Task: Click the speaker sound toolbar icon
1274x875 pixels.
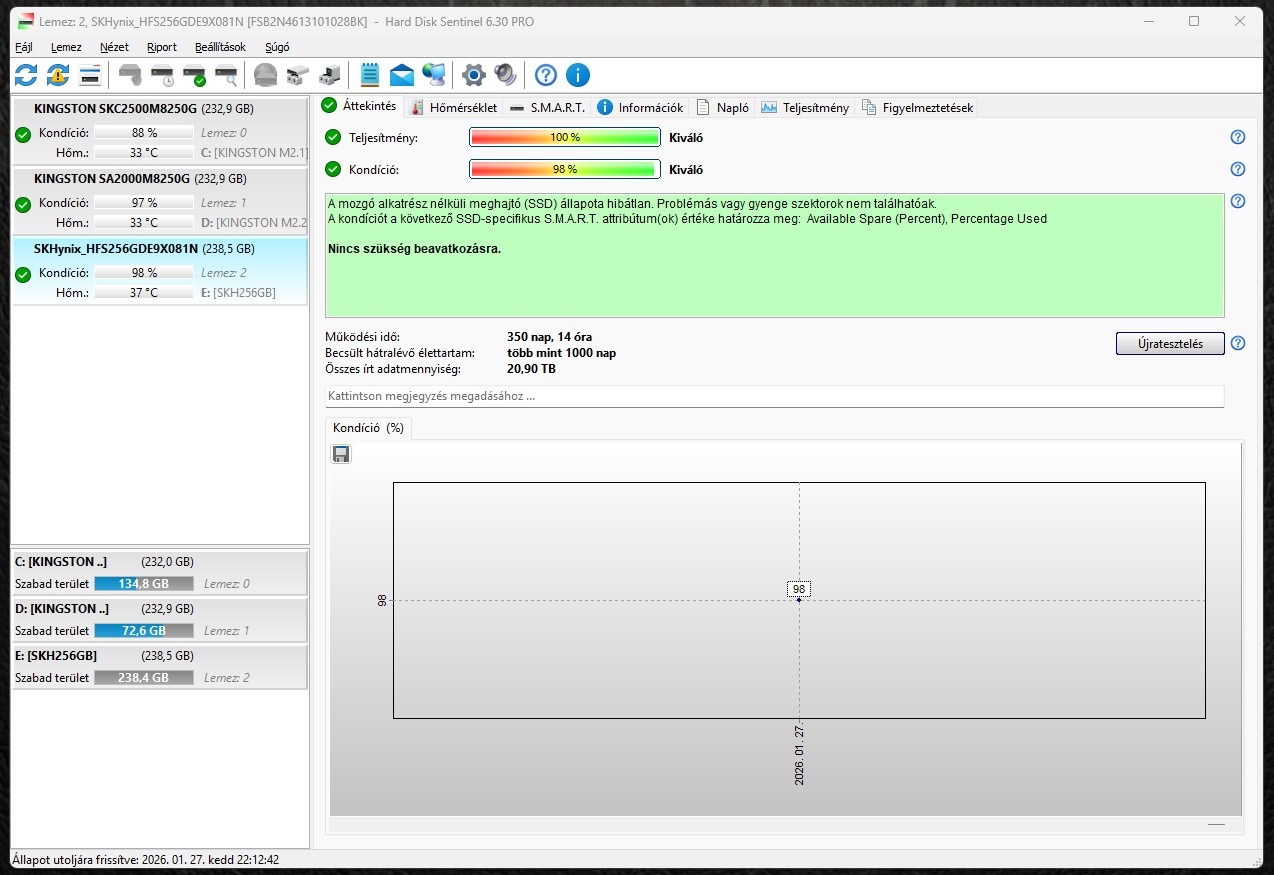Action: 505,75
